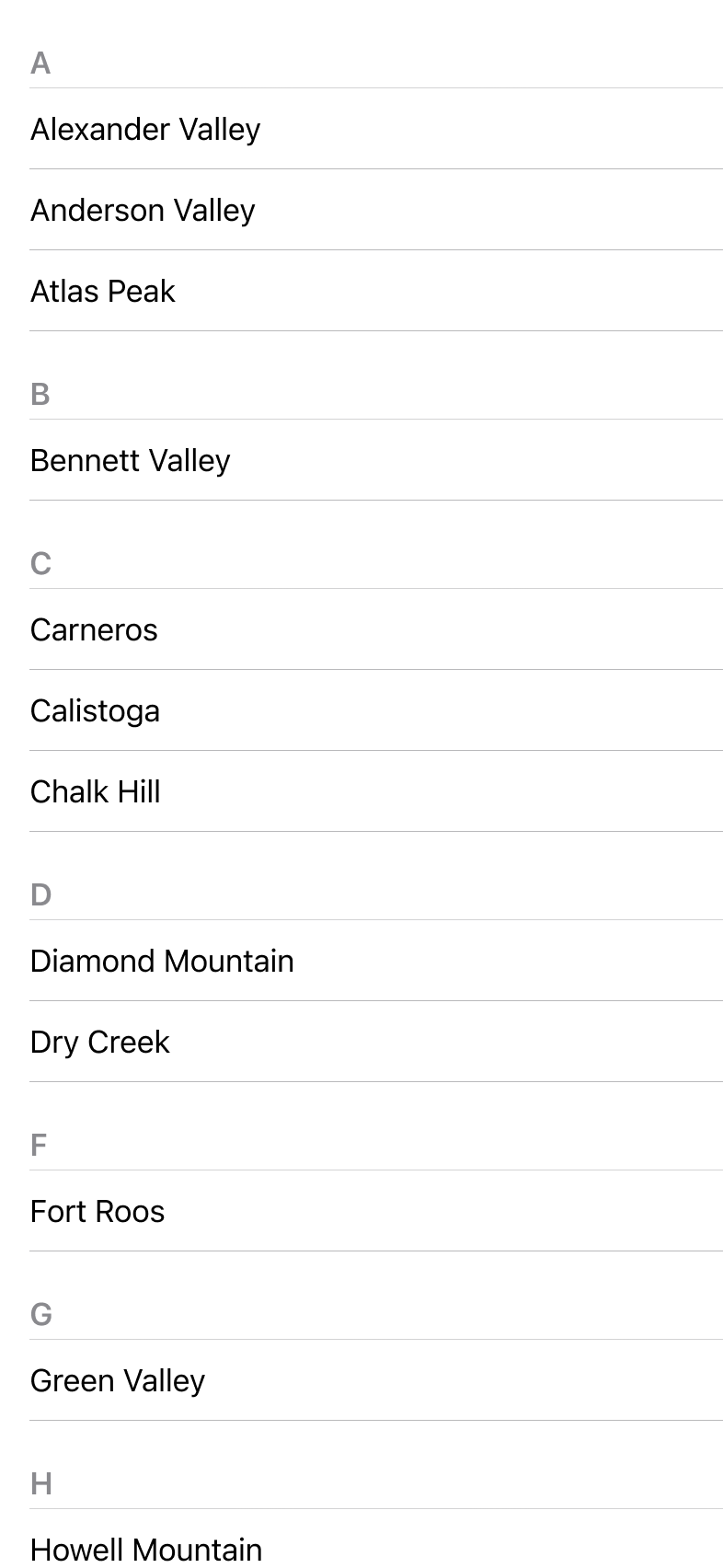Screen dimensions: 723x1568
Task: Click the section header letter B
Action: coord(40,395)
